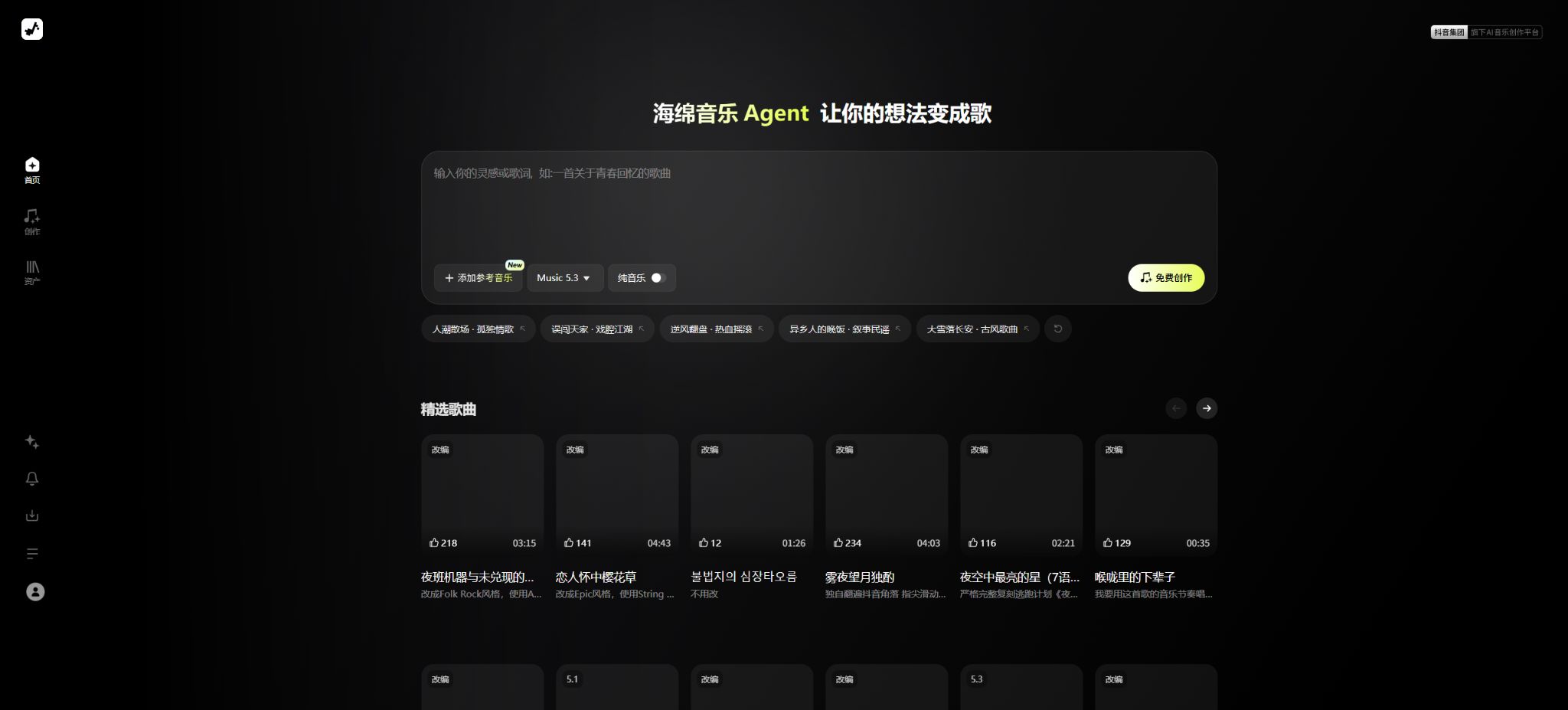The image size is (1568, 710).
Task: Refresh the suggested prompt chips
Action: 1058,329
